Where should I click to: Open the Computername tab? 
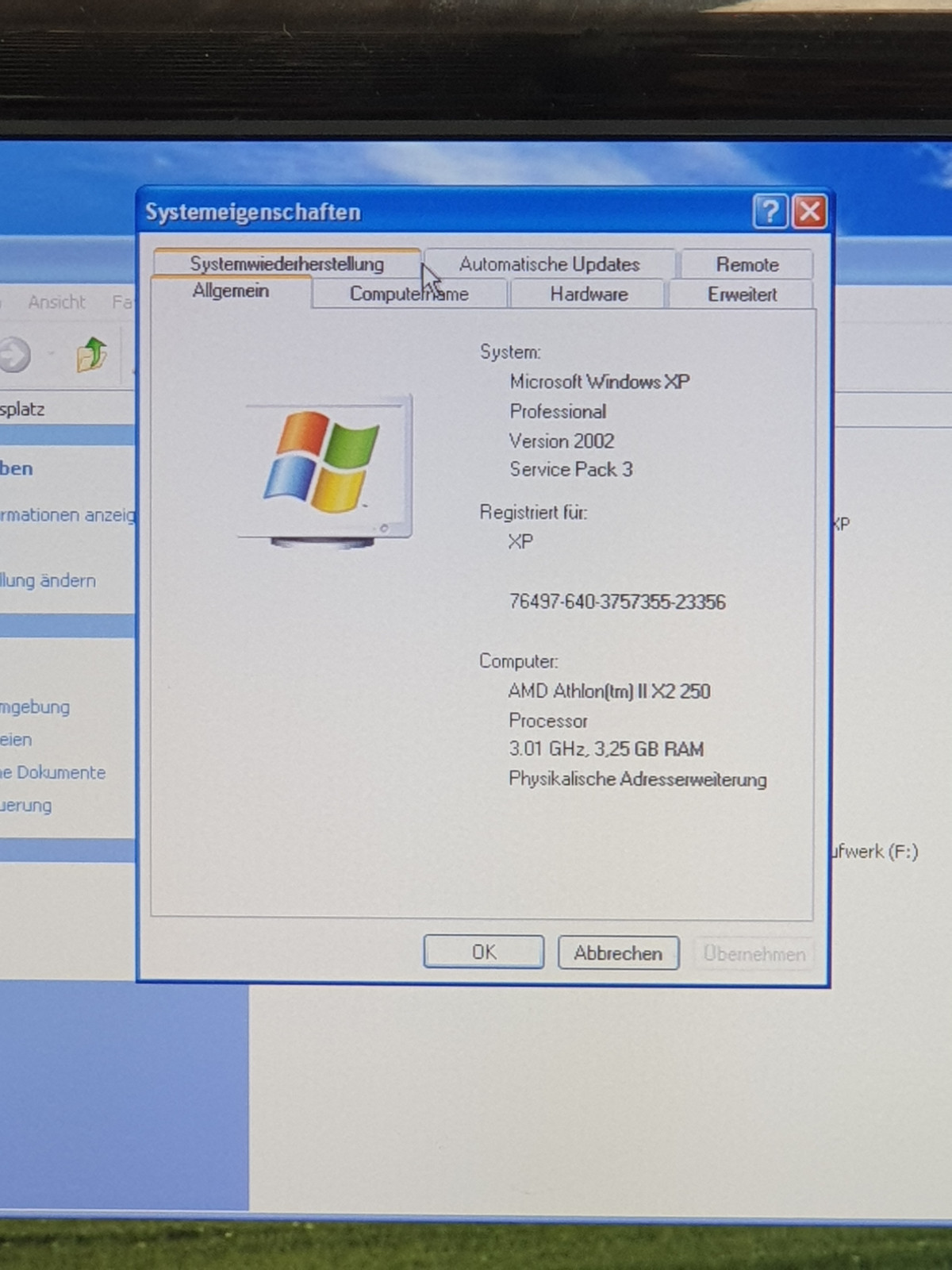(x=409, y=294)
